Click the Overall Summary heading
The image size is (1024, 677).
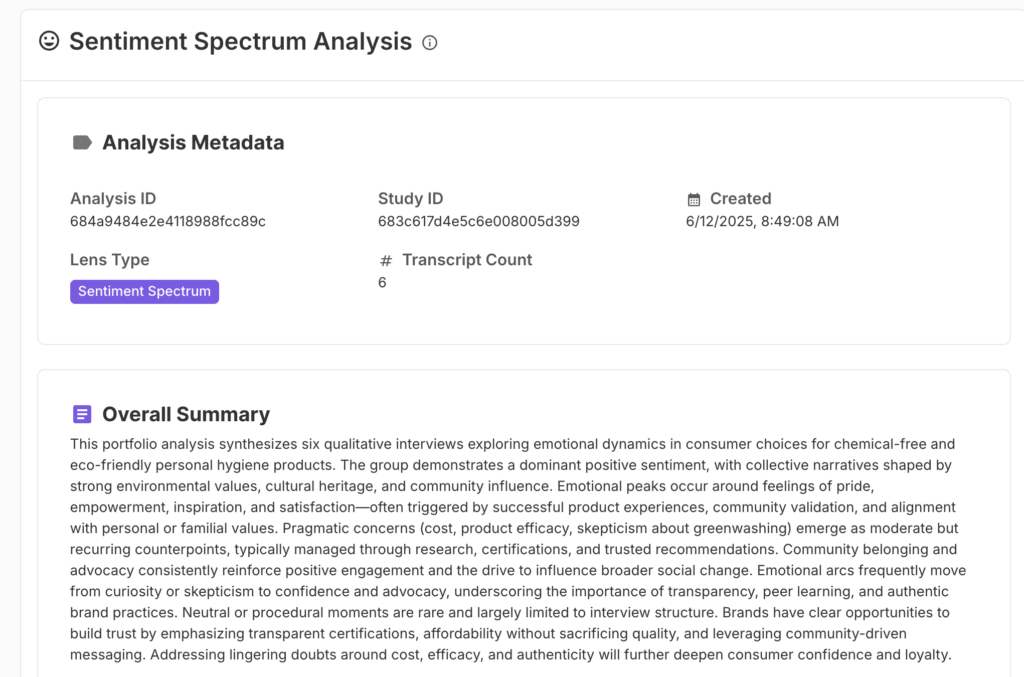click(x=186, y=414)
